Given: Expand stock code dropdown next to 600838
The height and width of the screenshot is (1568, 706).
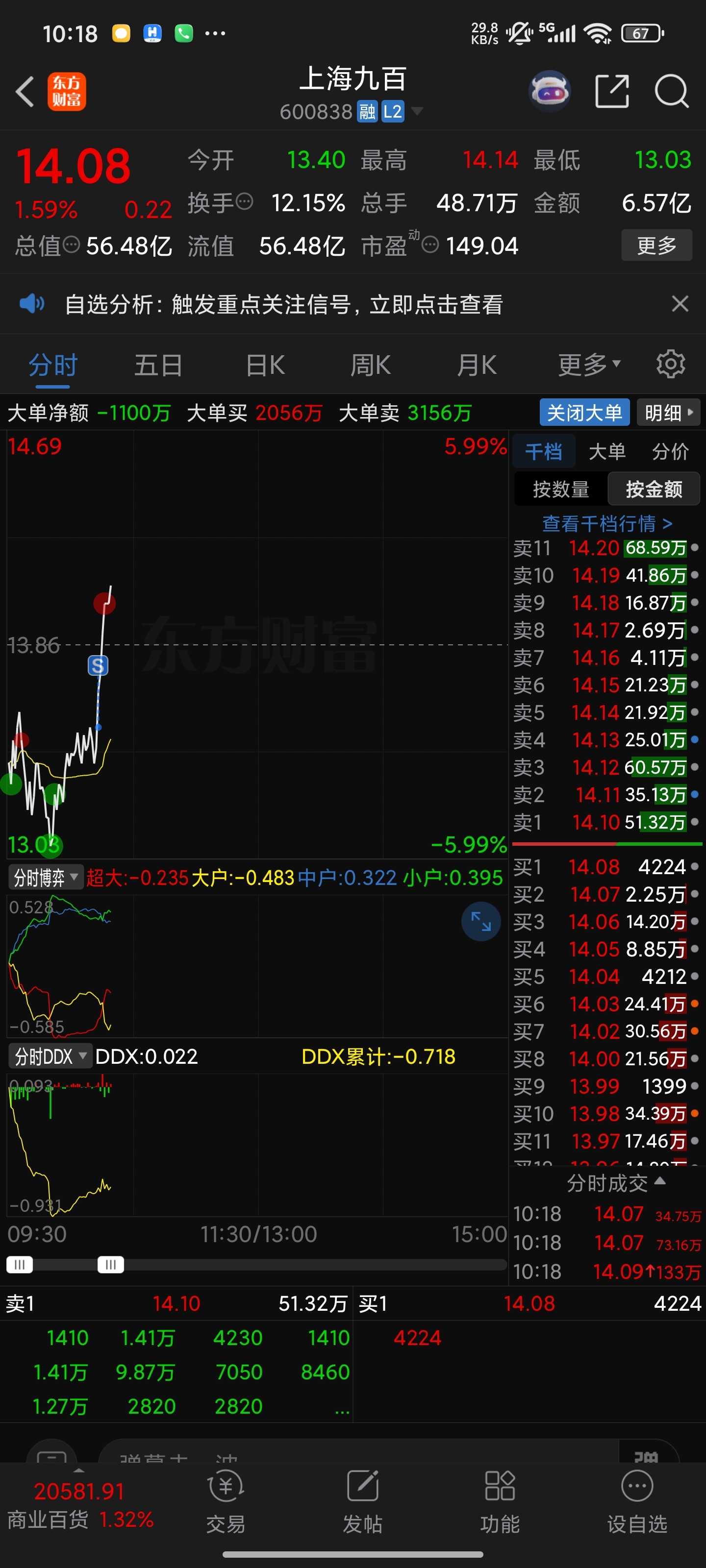Looking at the screenshot, I should [417, 111].
